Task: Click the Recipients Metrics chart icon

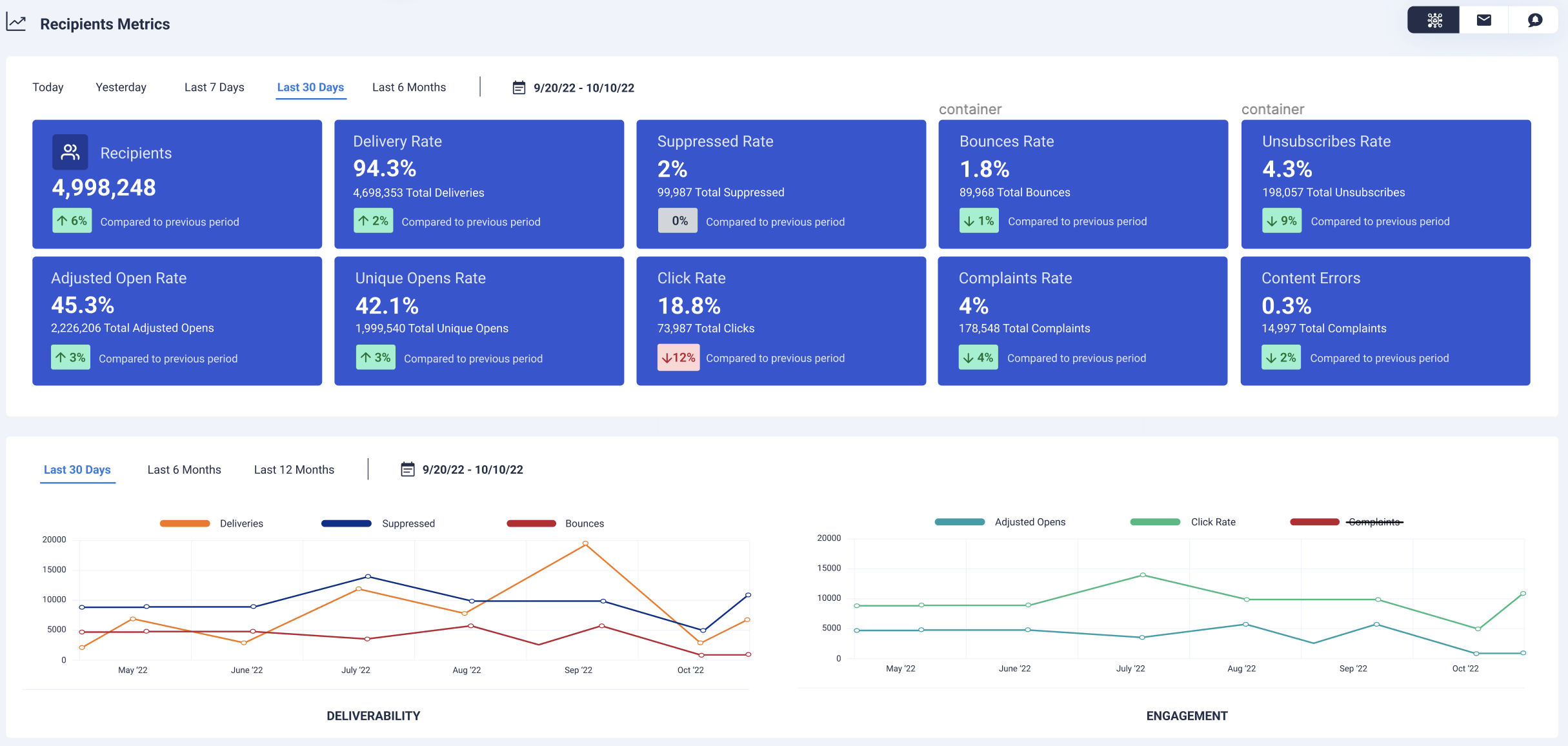Action: [x=16, y=23]
